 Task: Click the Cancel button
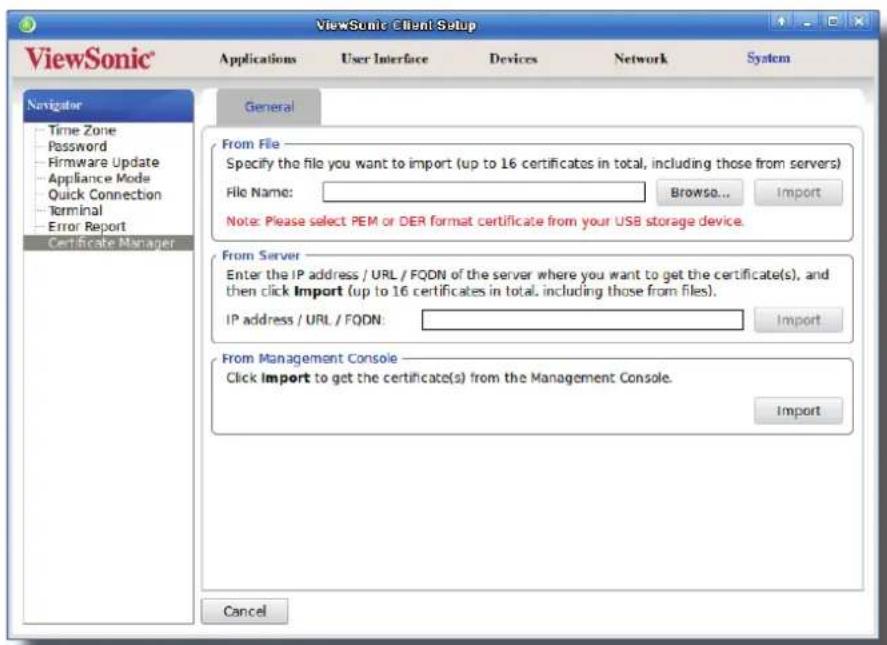(x=244, y=611)
